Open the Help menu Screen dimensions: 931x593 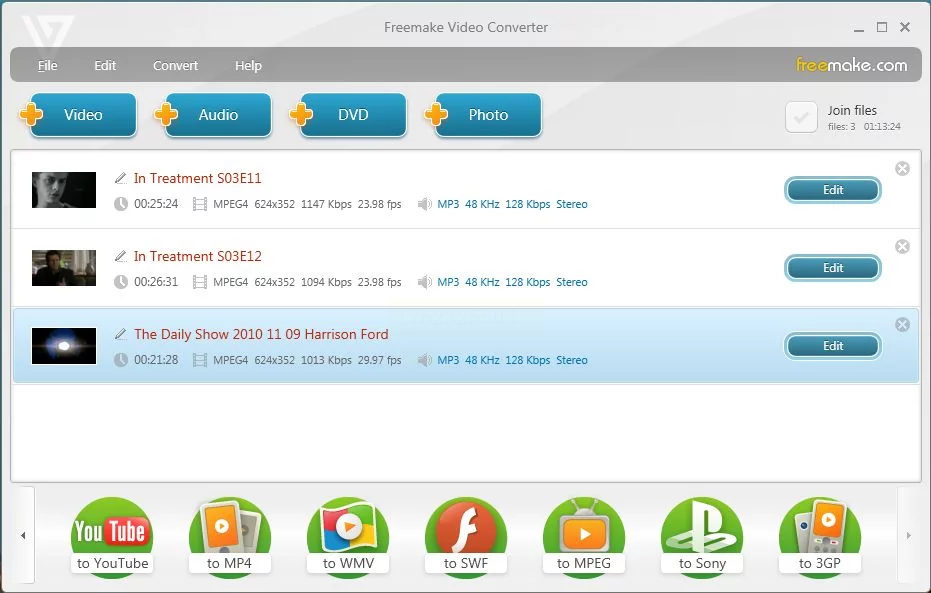(248, 65)
